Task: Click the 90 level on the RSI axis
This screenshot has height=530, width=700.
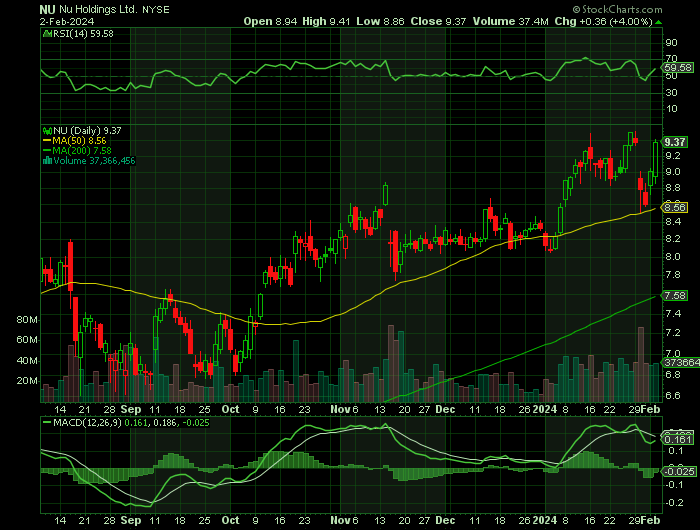Action: point(671,43)
